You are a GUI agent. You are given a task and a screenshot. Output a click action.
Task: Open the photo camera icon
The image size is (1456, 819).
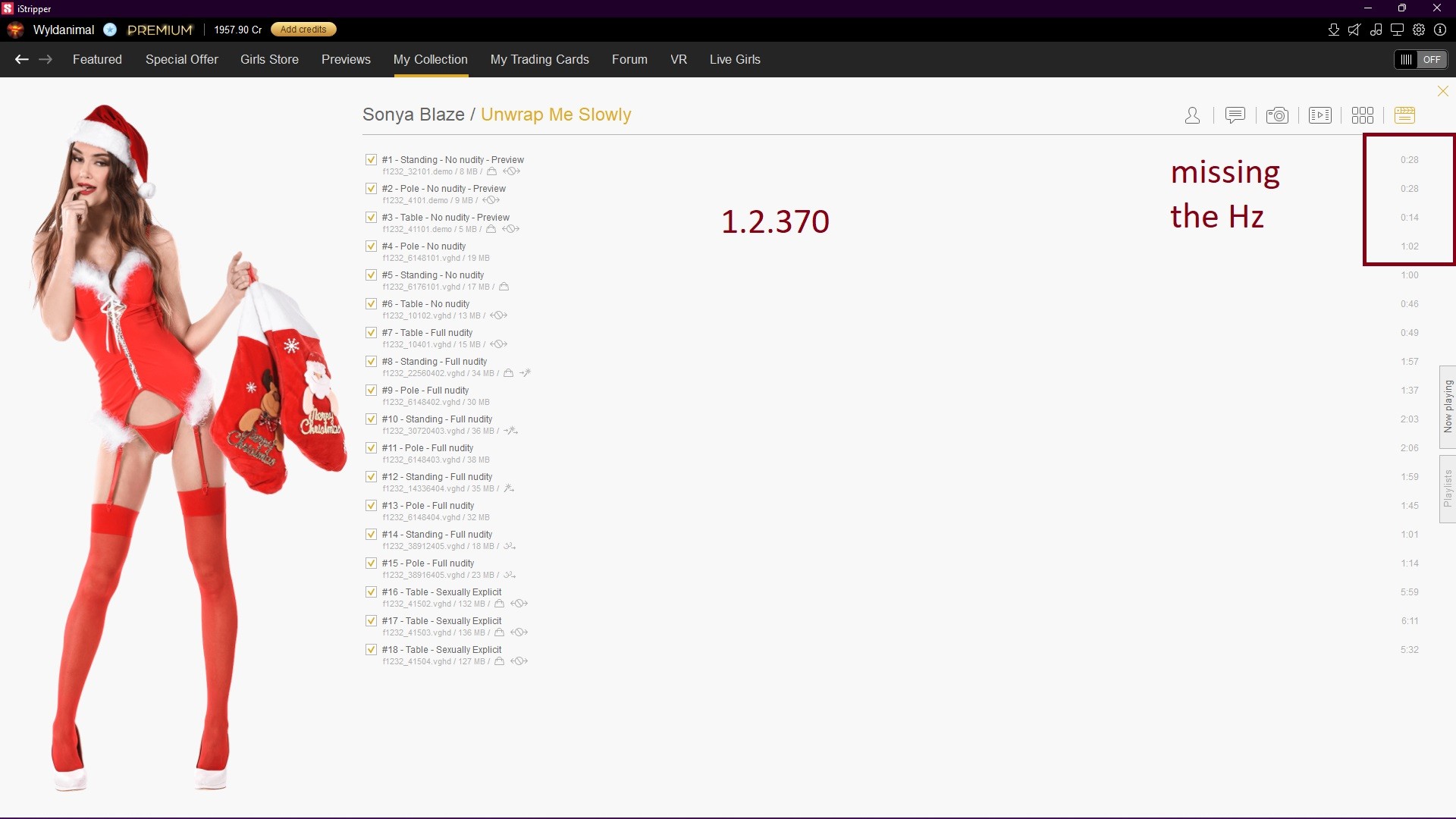[1277, 115]
